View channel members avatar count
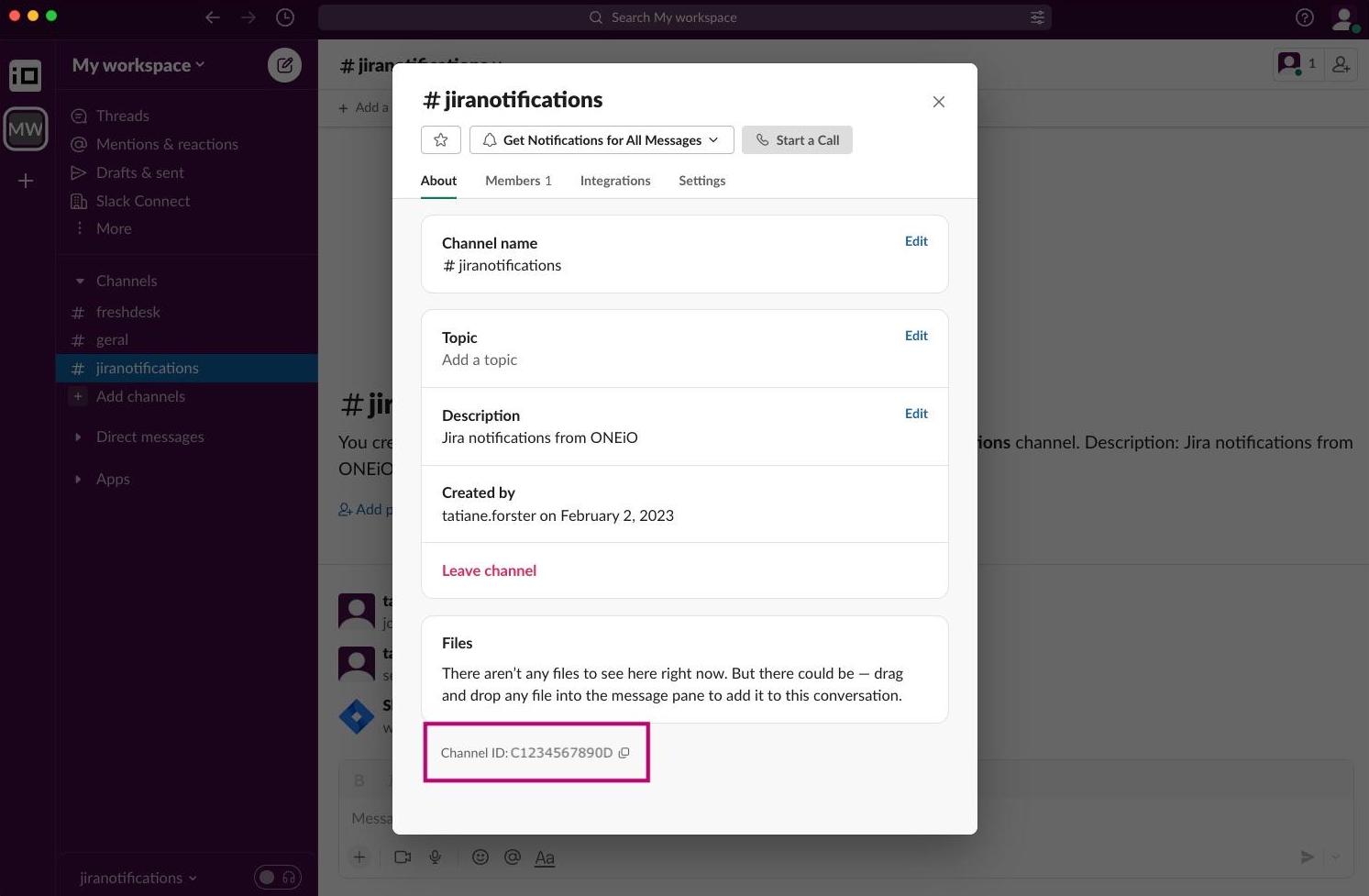Screen dimensions: 1369x896 1298,64
